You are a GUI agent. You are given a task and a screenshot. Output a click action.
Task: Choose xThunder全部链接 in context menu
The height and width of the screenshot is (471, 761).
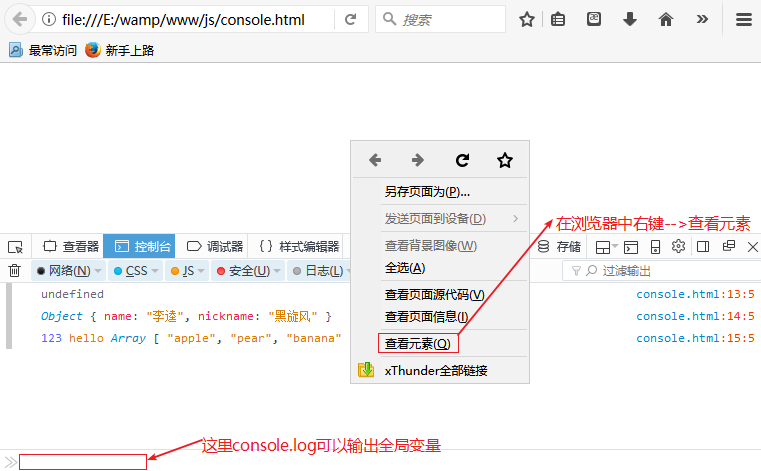click(x=440, y=370)
